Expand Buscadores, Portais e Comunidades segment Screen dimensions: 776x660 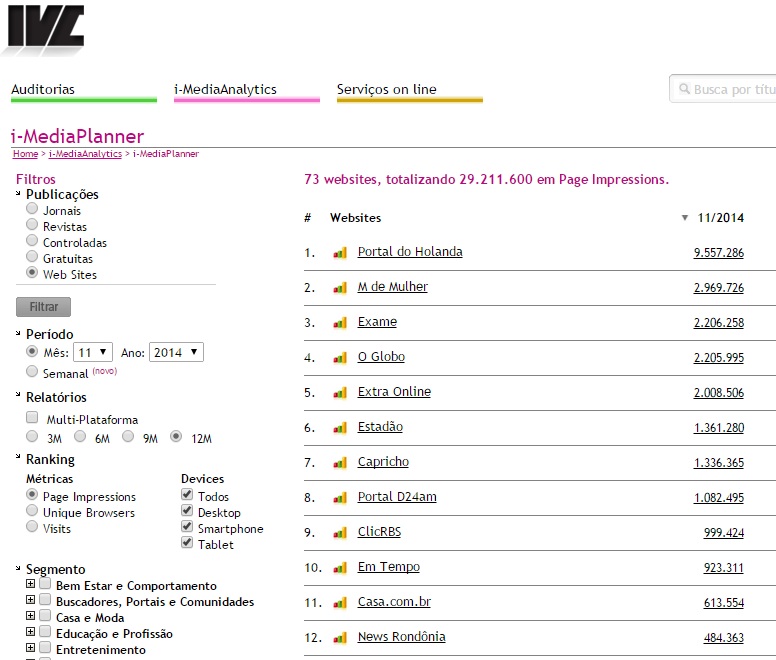(30, 600)
